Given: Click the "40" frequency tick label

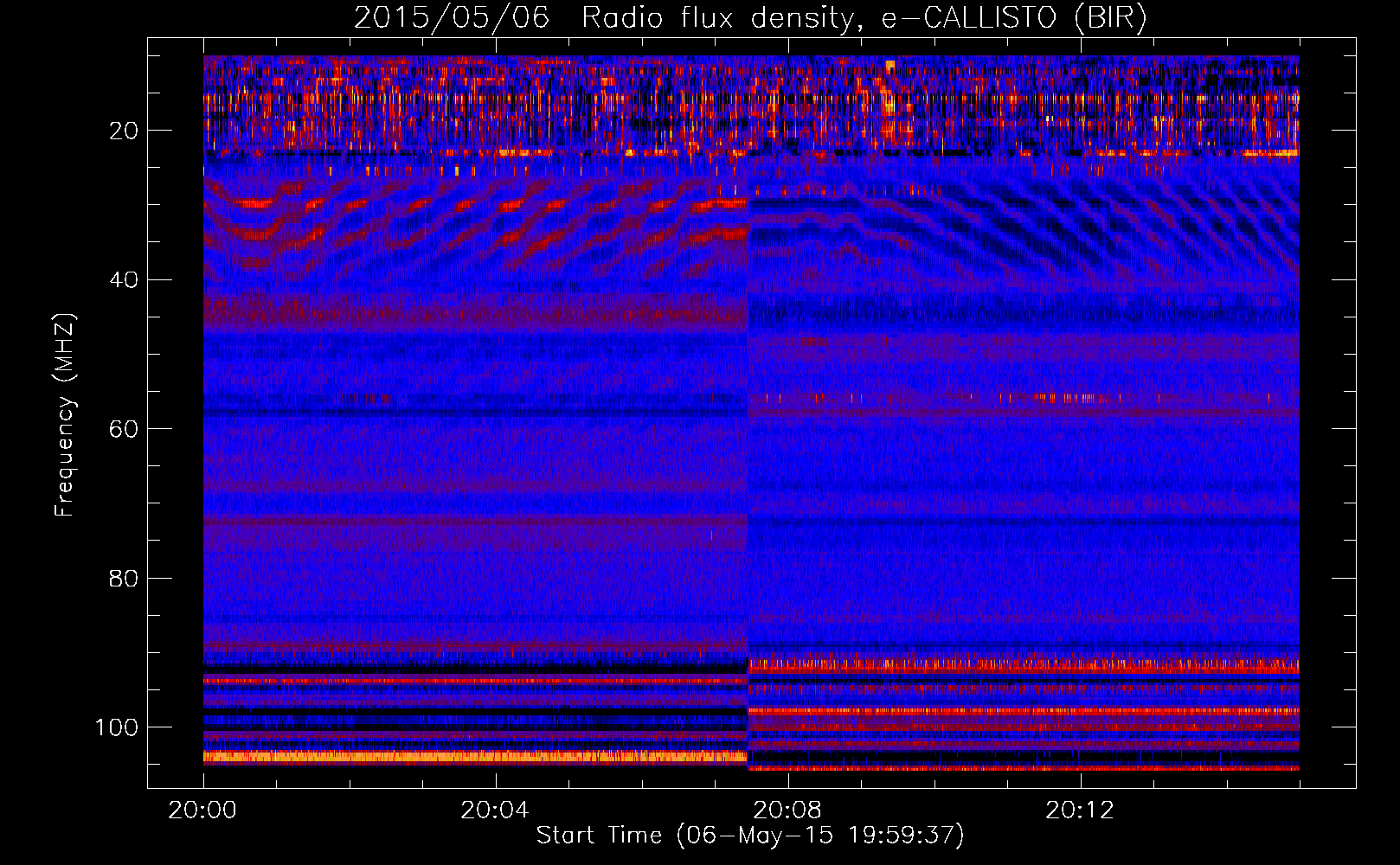Looking at the screenshot, I should pos(125,280).
